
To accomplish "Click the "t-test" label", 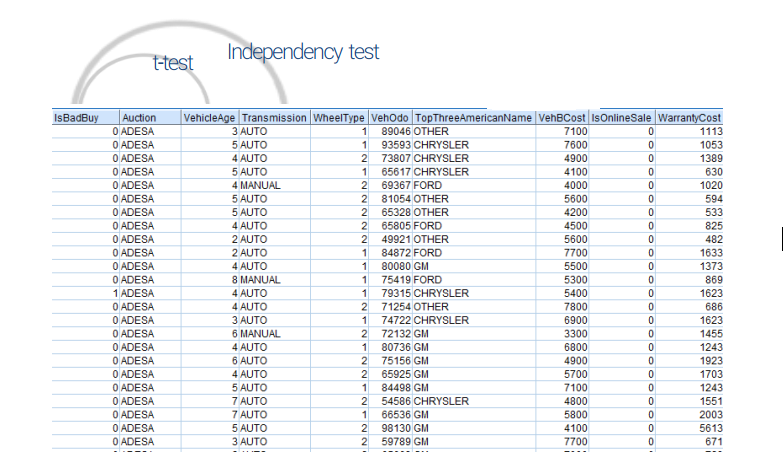I will [173, 63].
